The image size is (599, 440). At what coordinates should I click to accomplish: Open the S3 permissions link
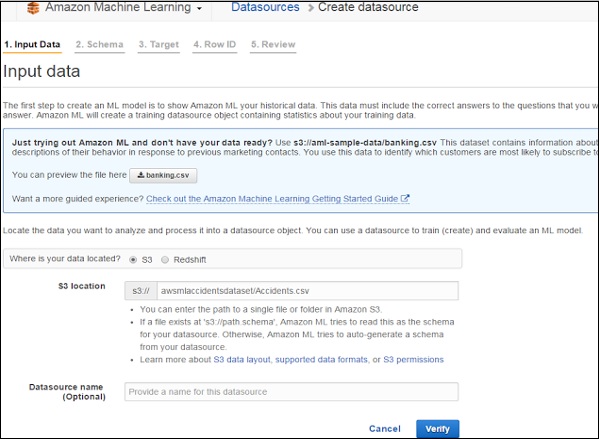413,359
